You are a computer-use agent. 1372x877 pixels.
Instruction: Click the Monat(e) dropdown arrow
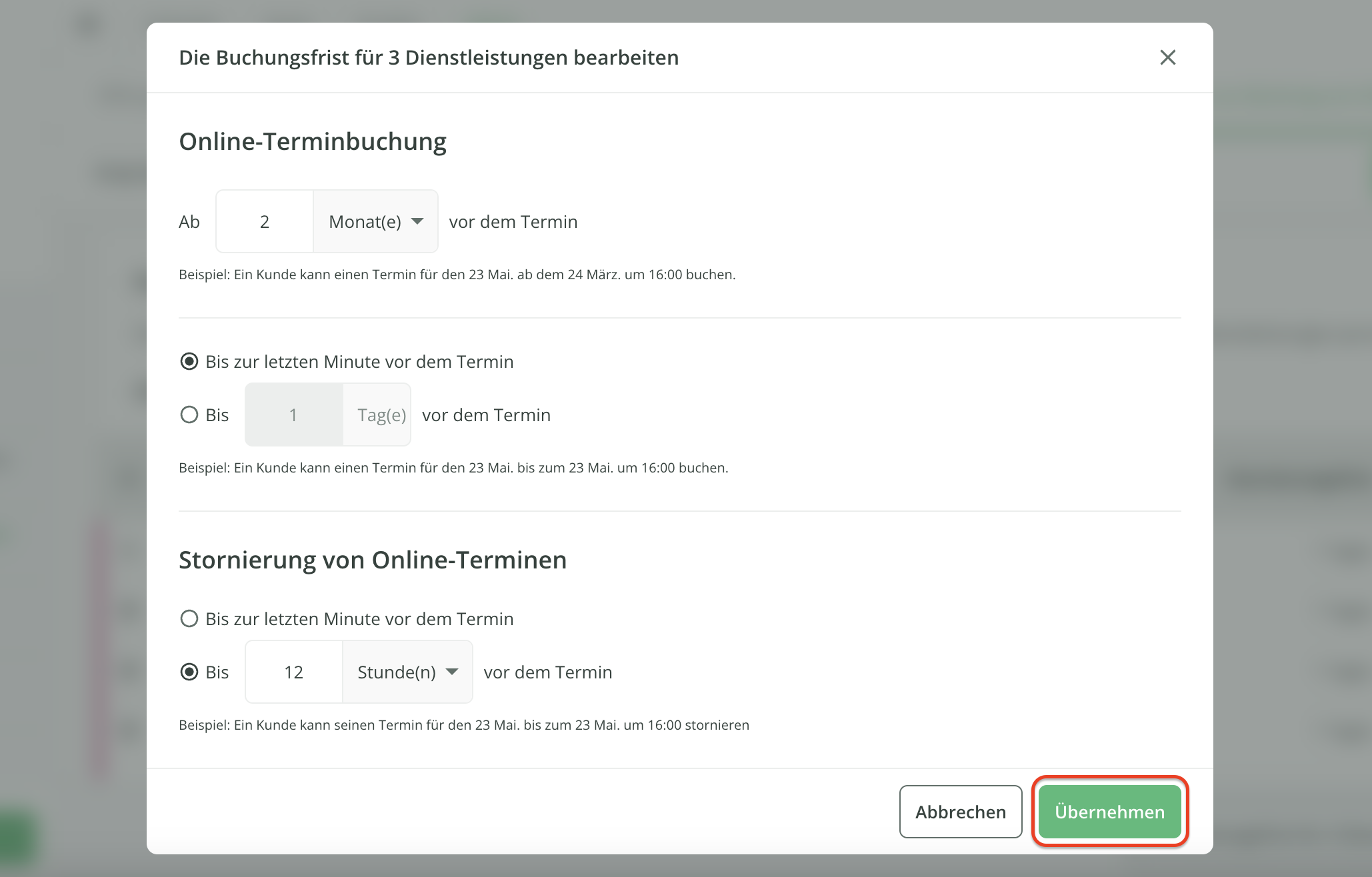coord(417,221)
